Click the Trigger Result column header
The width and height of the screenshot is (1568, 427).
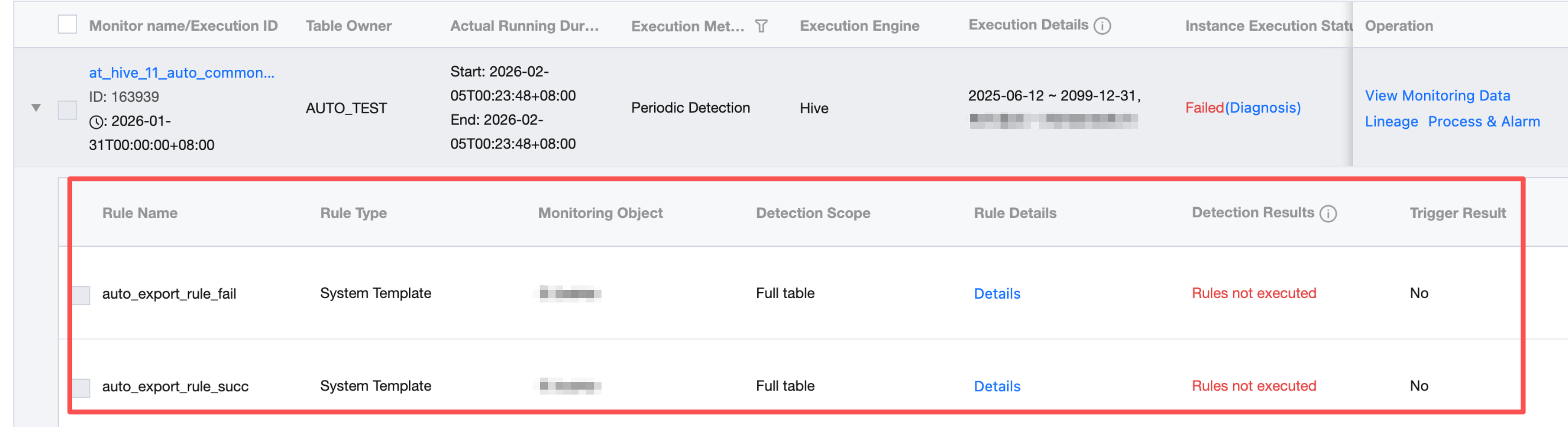point(1457,213)
